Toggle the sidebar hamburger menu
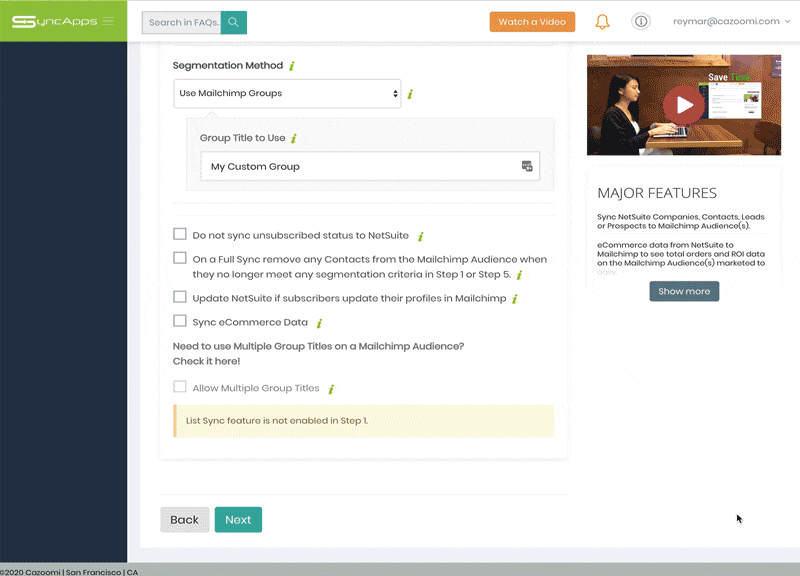 click(108, 21)
